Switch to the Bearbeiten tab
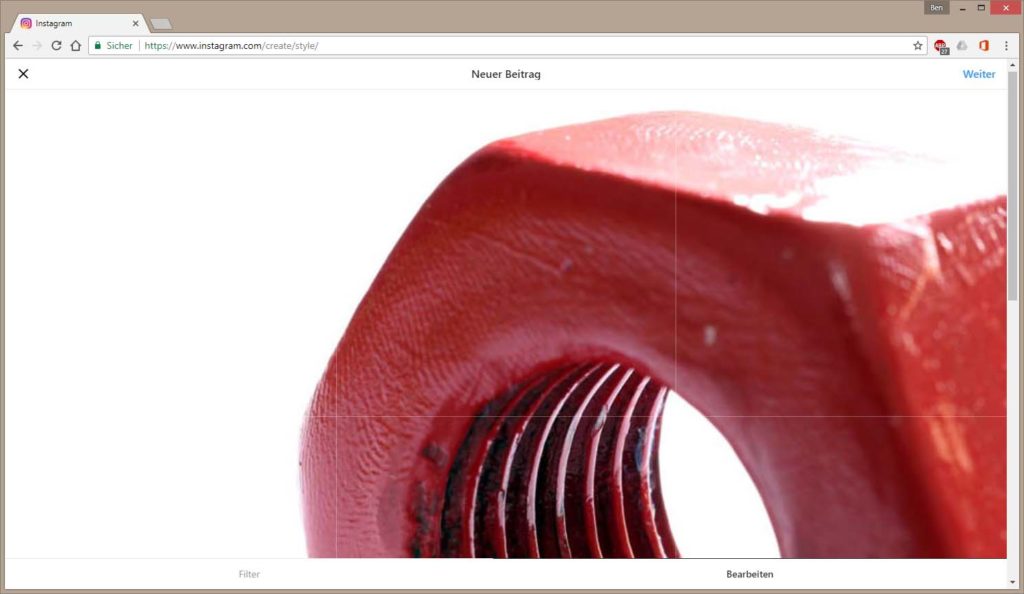 [750, 574]
